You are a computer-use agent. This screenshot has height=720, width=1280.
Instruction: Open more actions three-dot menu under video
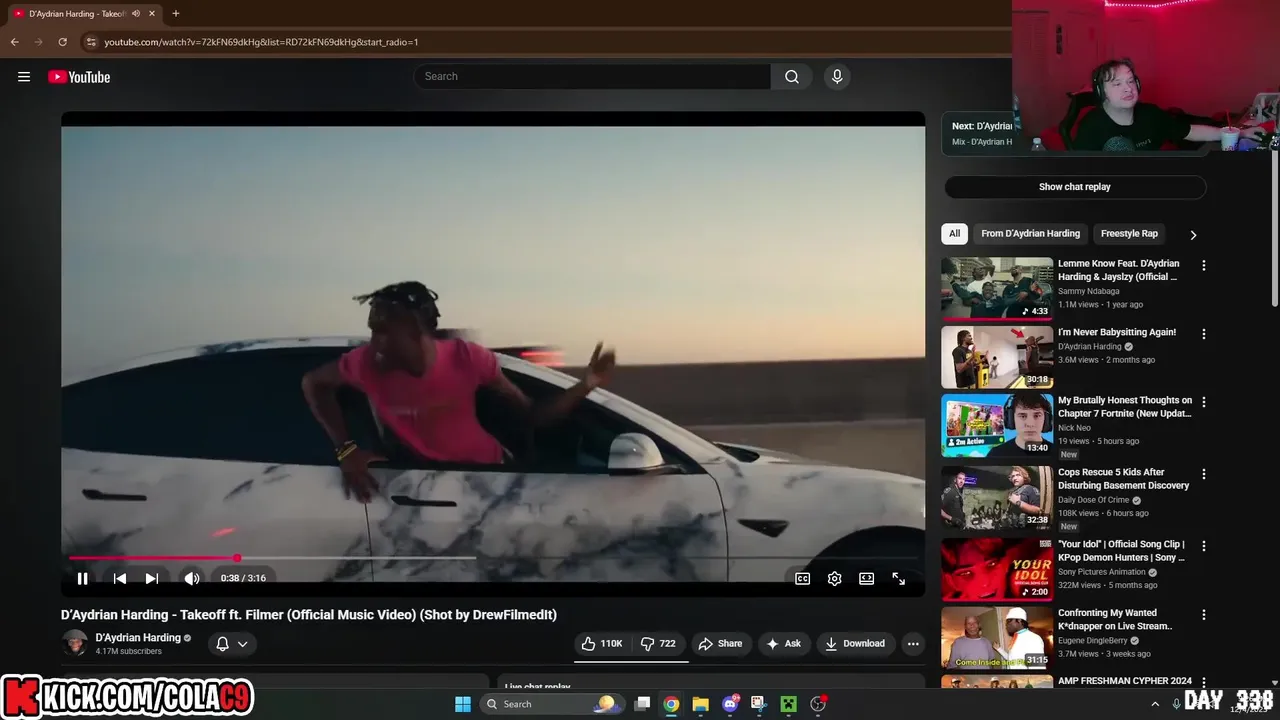coord(913,644)
